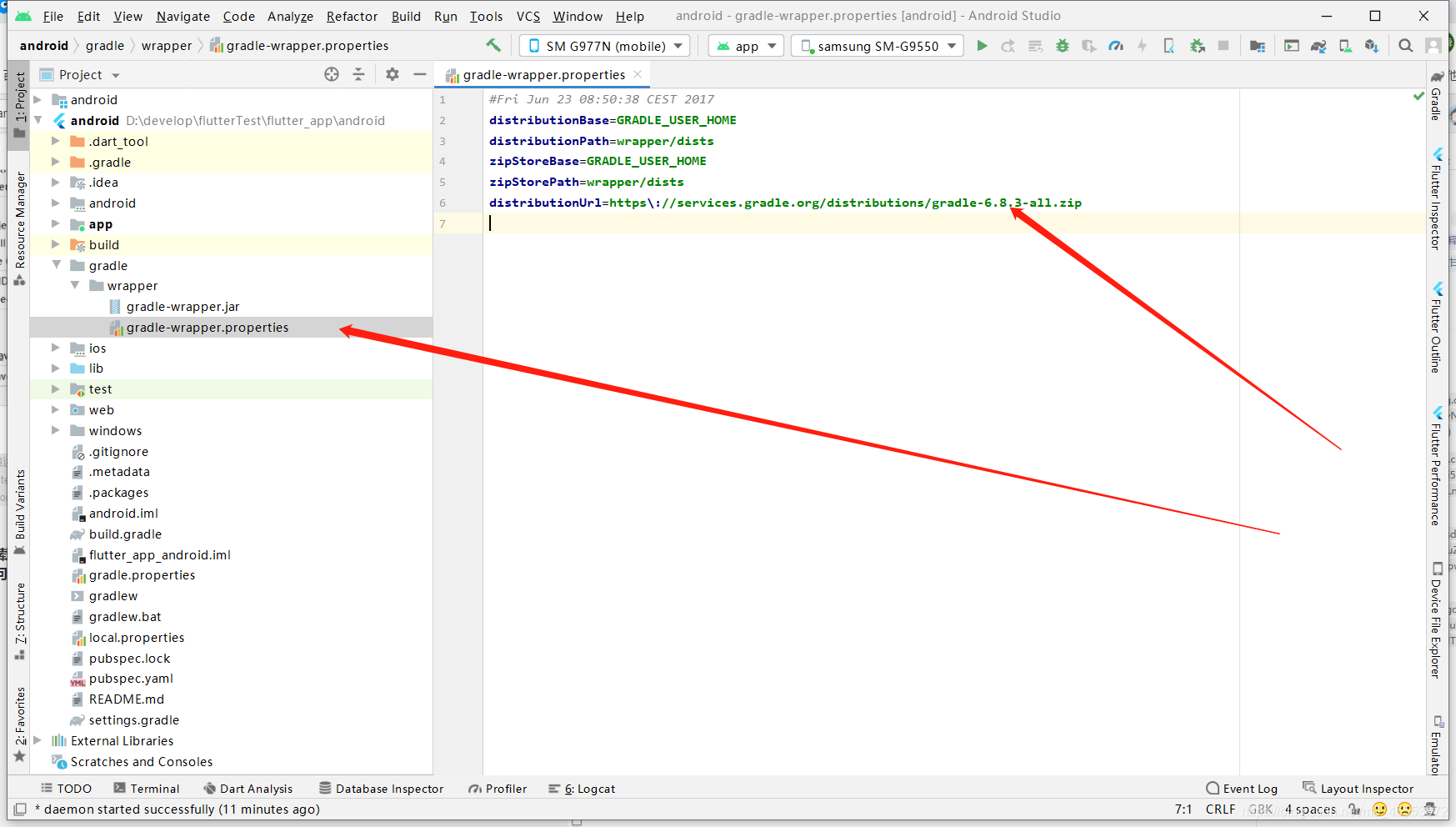
Task: Toggle the Resource Manager tool window
Action: coord(20,228)
